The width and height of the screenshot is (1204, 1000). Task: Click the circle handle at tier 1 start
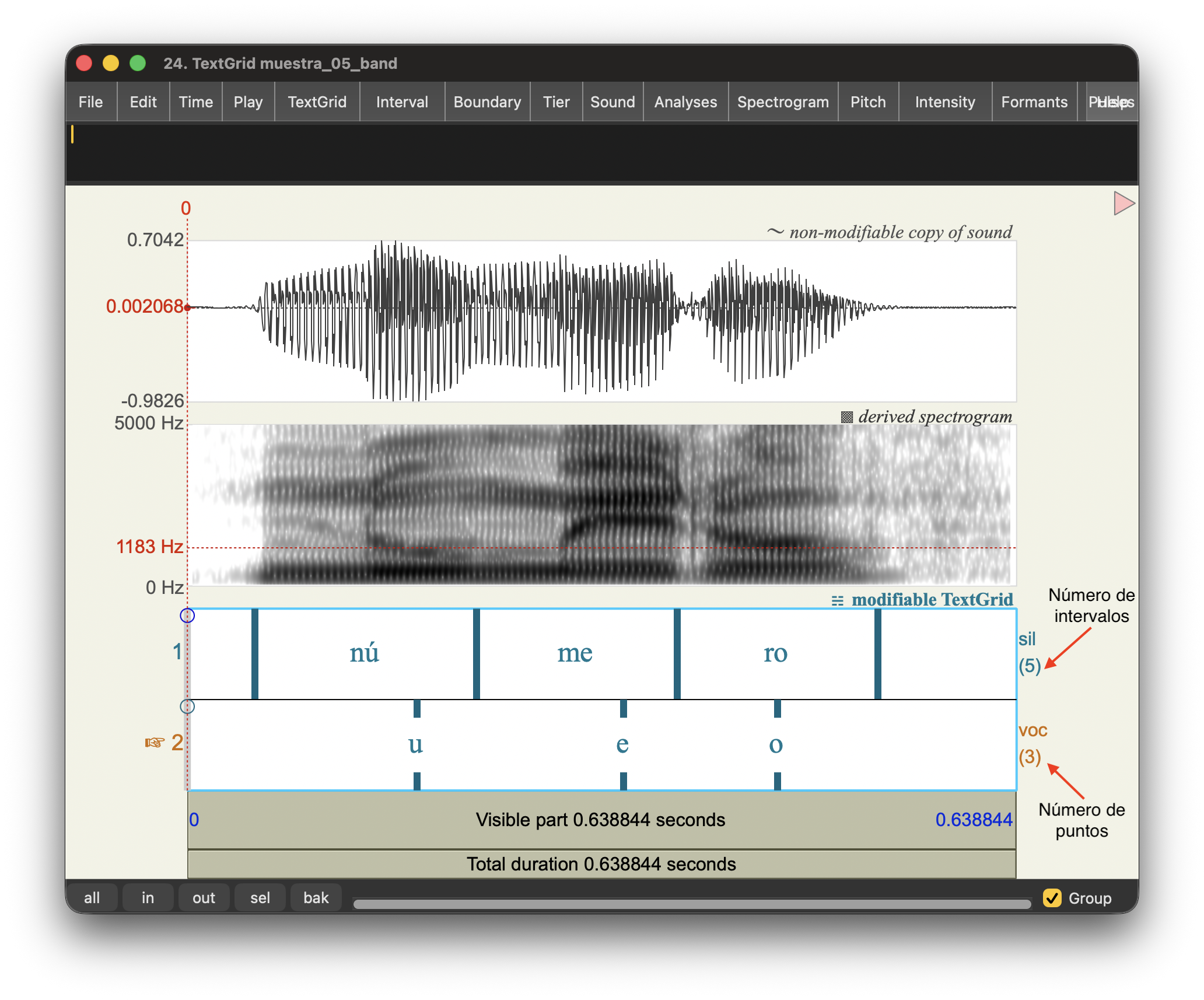coord(187,614)
